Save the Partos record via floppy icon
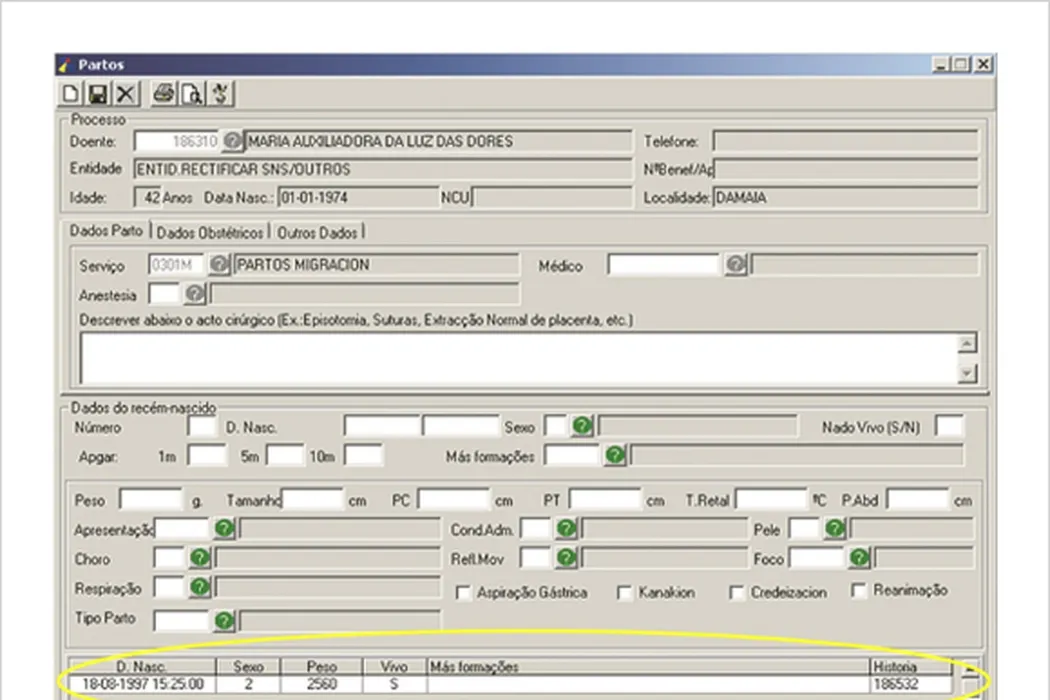1050x700 pixels. point(97,94)
